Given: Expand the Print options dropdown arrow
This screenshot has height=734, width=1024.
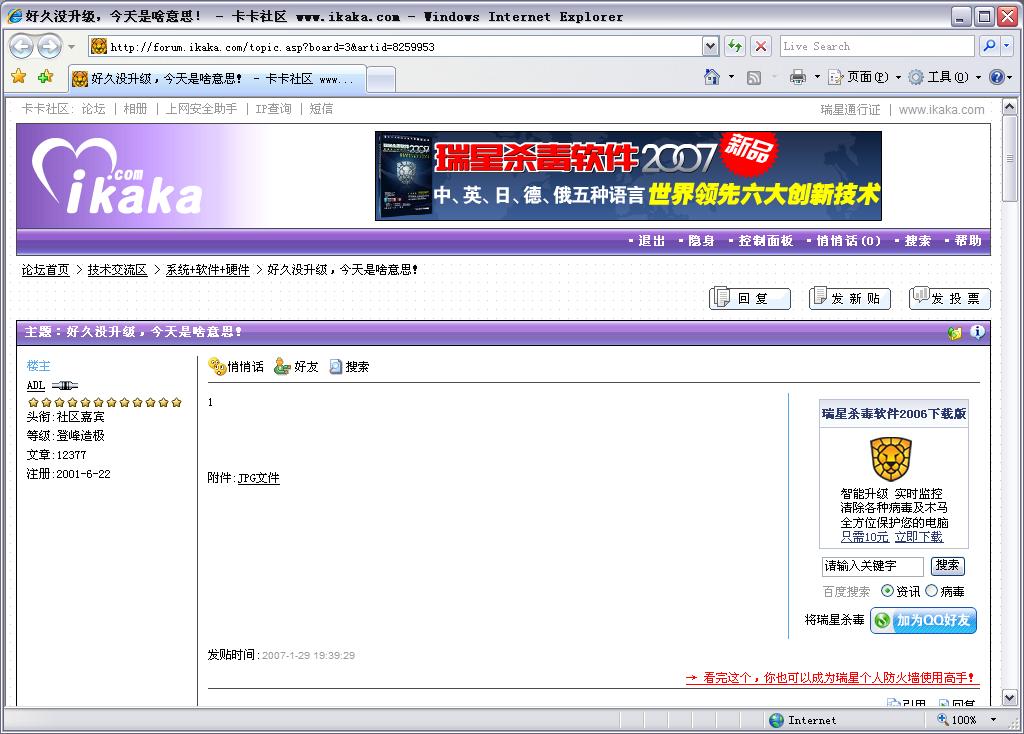Looking at the screenshot, I should 817,77.
